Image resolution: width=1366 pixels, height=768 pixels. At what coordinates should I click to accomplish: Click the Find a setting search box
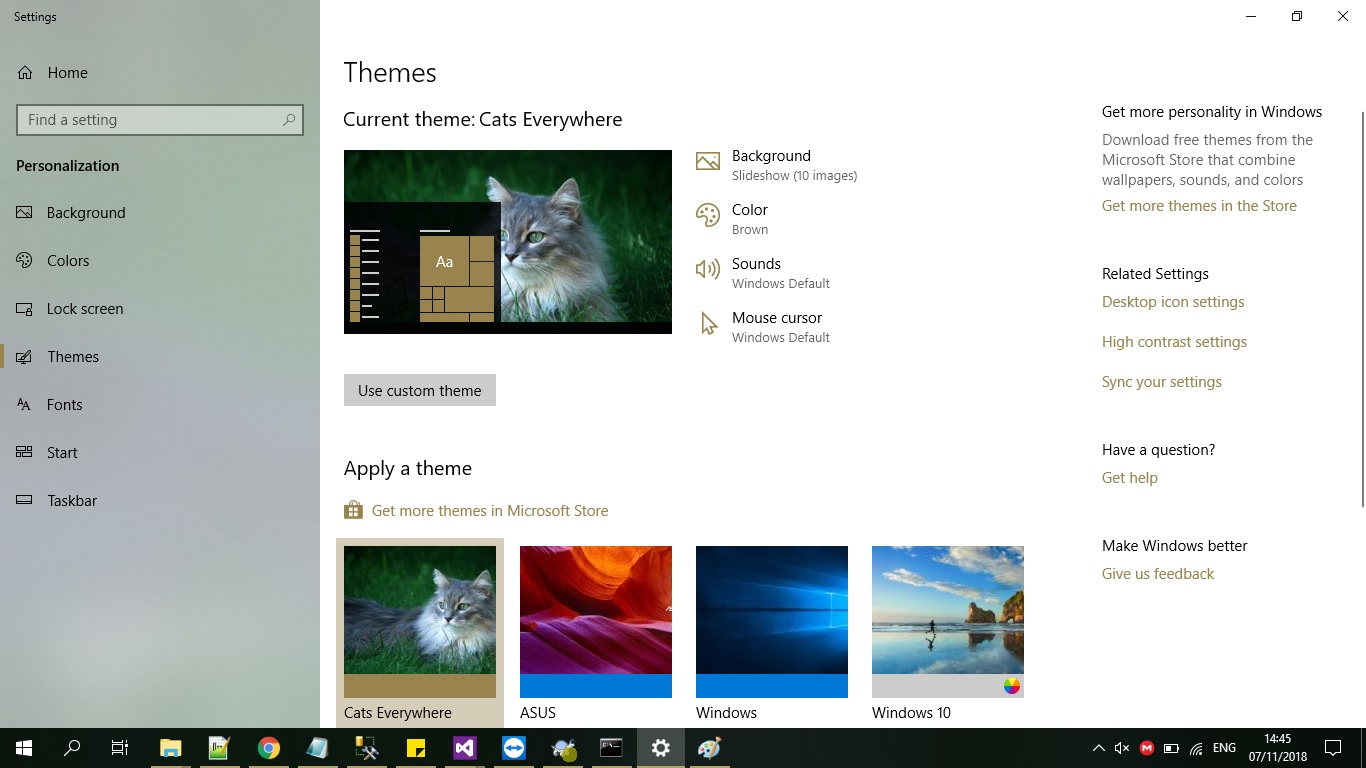click(x=159, y=119)
